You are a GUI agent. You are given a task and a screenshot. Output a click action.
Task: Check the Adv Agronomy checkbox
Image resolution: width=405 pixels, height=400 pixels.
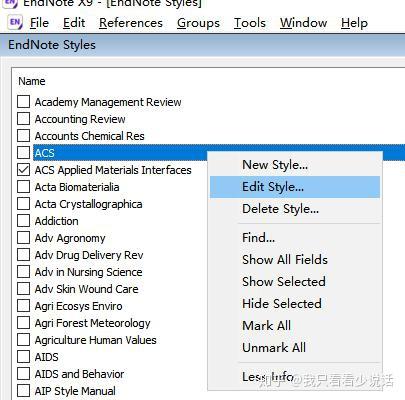[23, 238]
